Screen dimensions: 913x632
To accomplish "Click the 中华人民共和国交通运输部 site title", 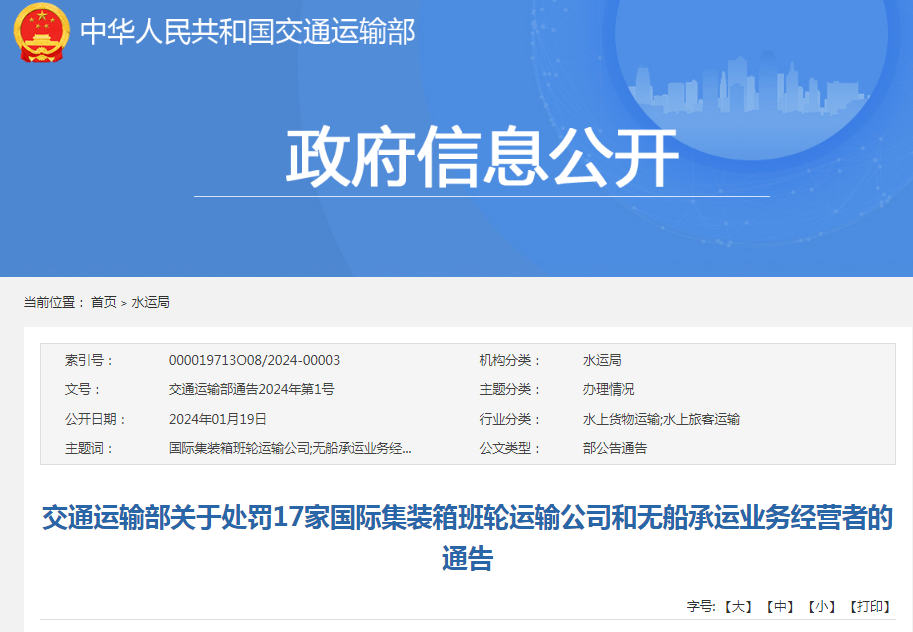I will click(247, 31).
